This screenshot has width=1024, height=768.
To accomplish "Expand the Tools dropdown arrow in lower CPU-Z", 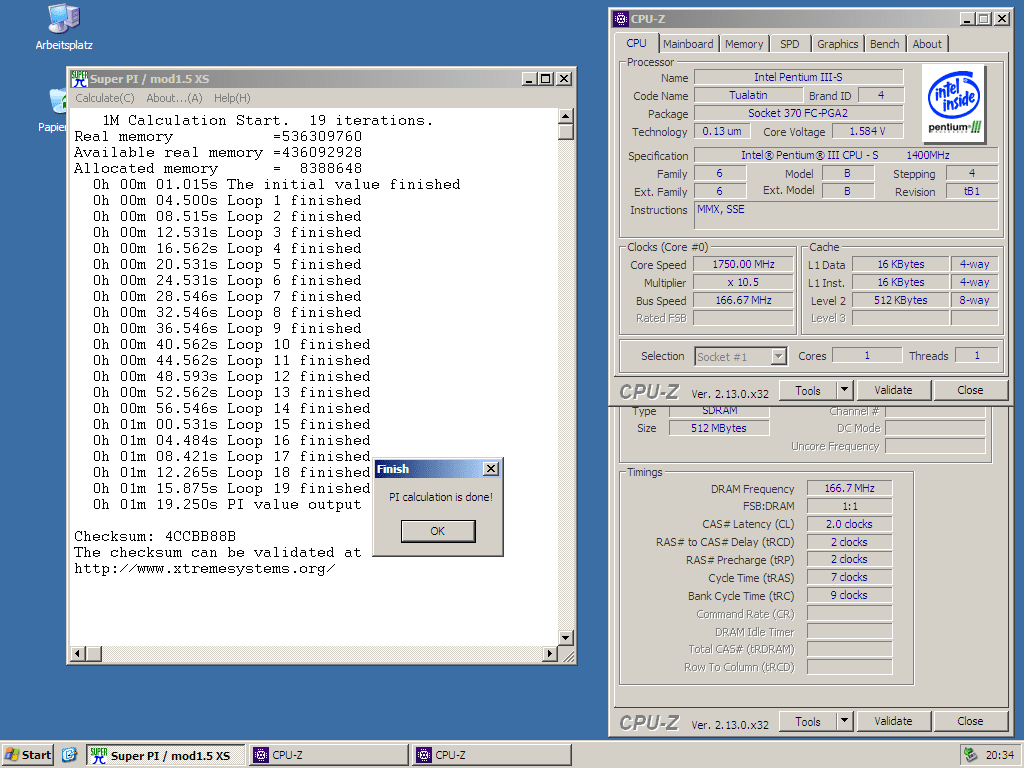I will [845, 721].
